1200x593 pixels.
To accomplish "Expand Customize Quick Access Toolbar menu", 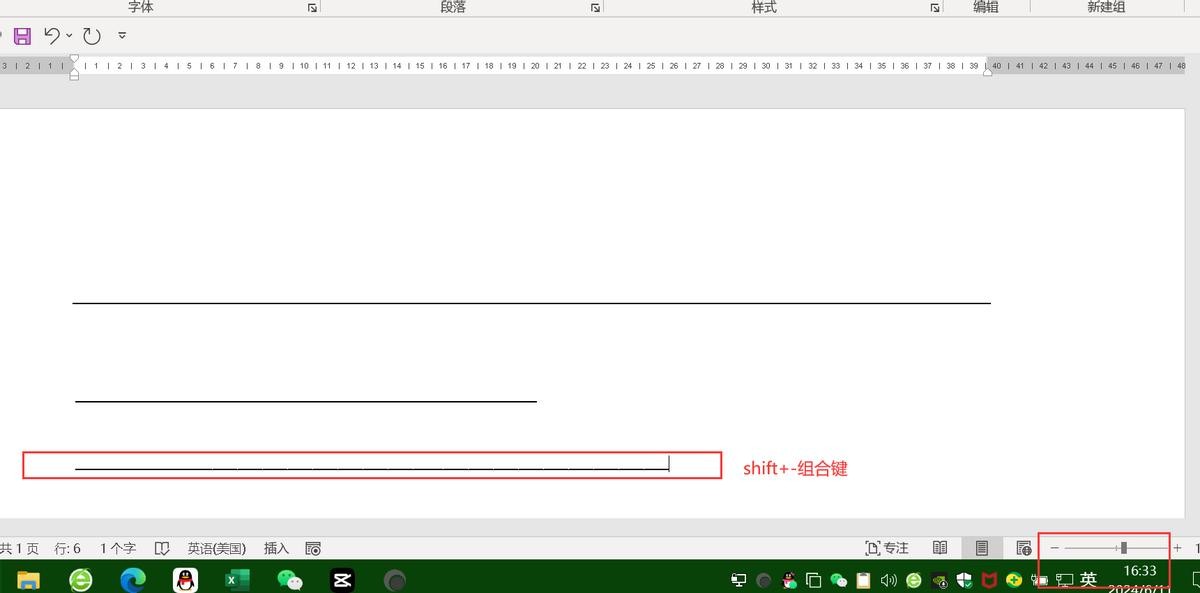I will (x=122, y=36).
